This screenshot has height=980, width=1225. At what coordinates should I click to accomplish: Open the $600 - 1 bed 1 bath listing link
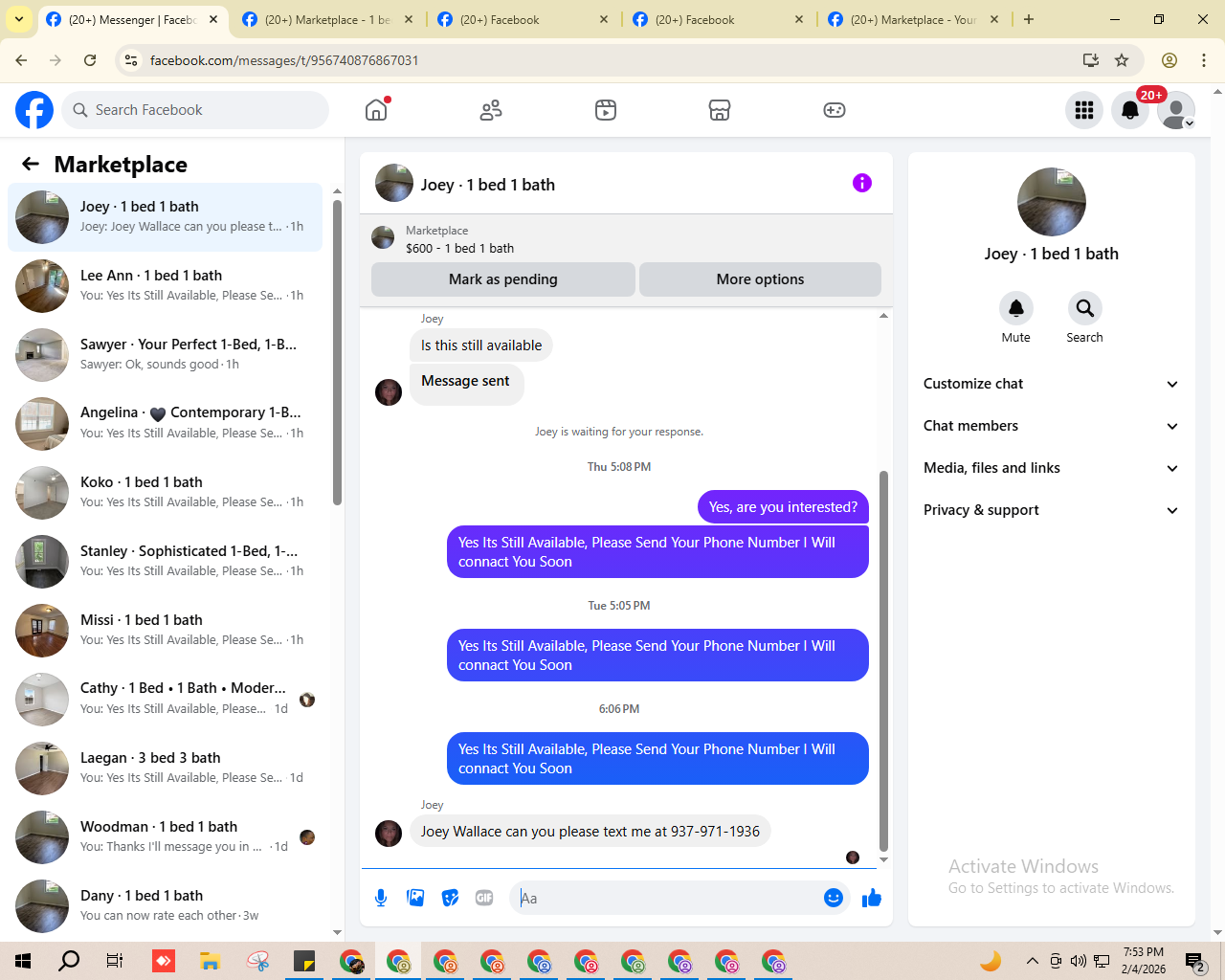tap(459, 248)
